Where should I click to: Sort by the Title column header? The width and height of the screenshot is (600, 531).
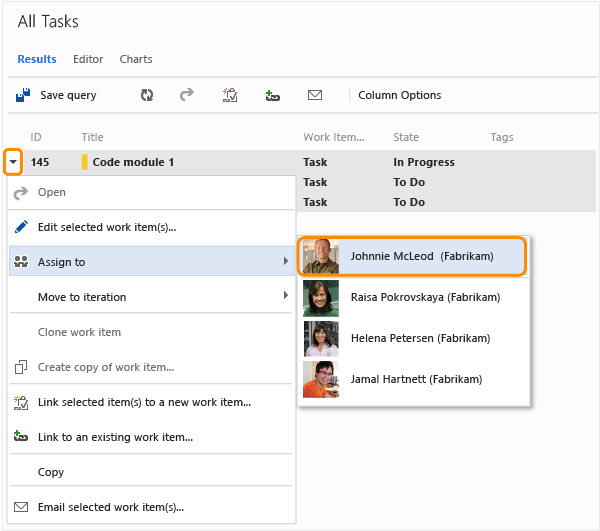(92, 137)
